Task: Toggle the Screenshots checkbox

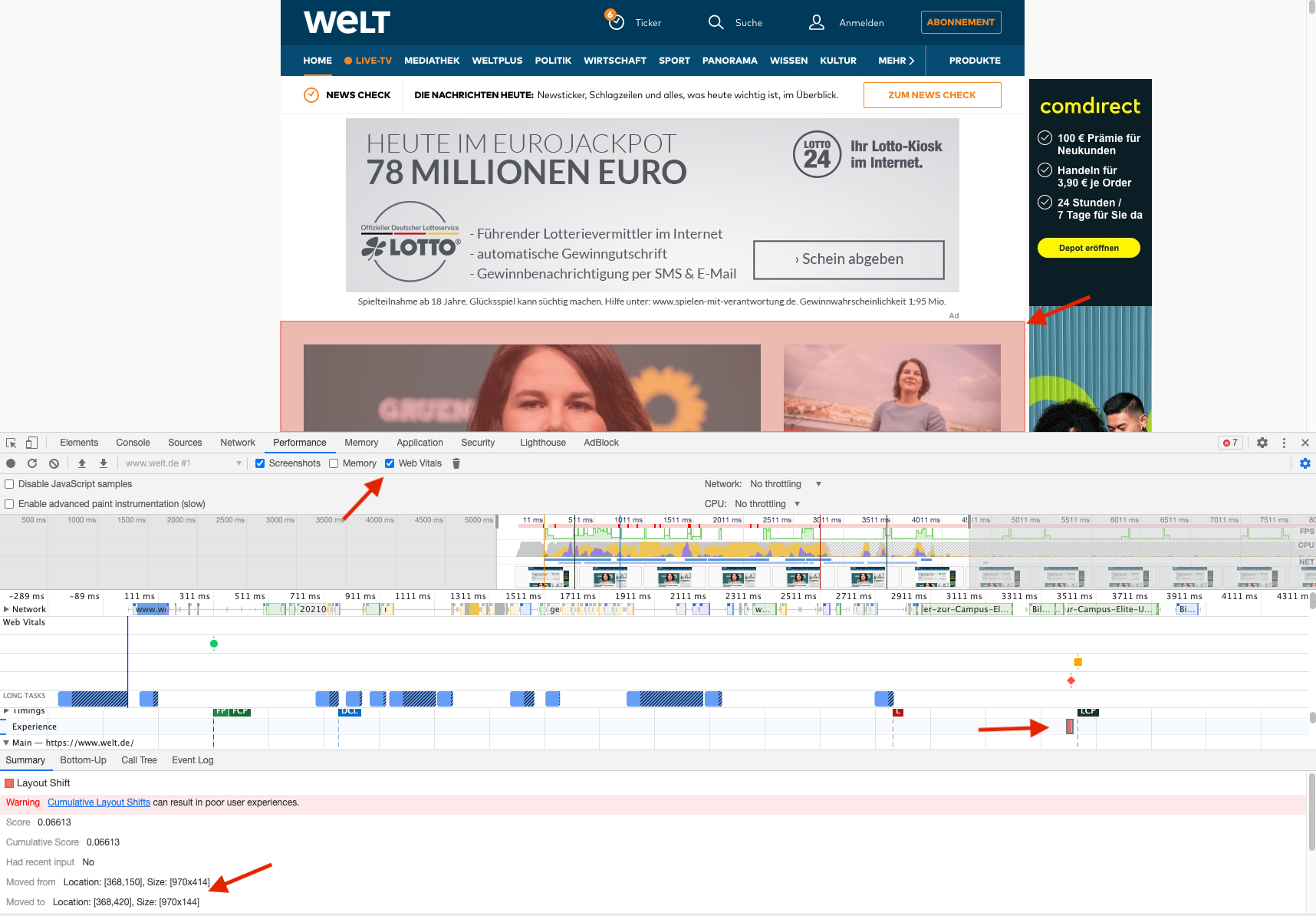Action: pyautogui.click(x=260, y=463)
